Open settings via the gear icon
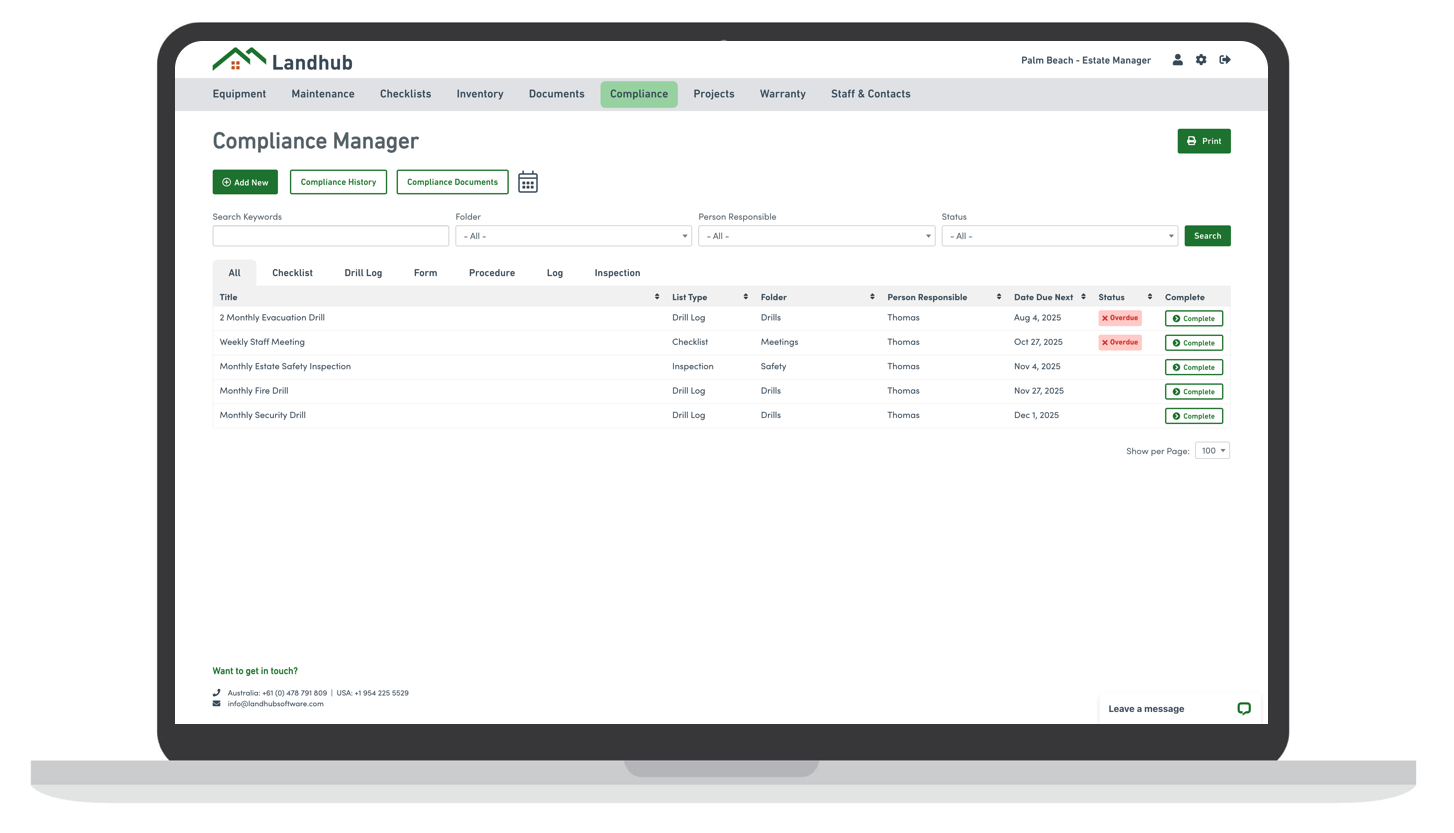This screenshot has height=833, width=1454. tap(1201, 60)
